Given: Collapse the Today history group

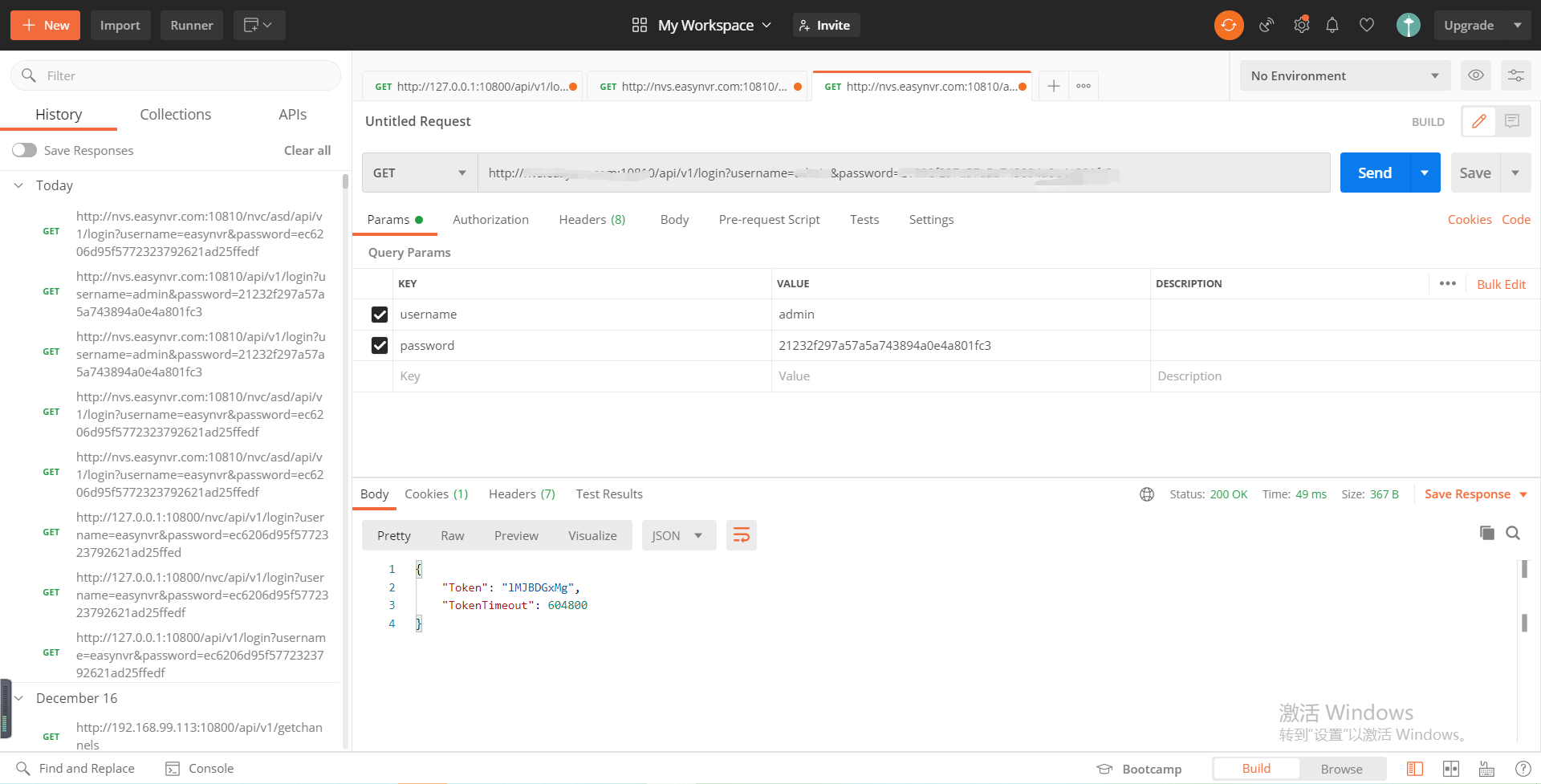Looking at the screenshot, I should coord(18,185).
